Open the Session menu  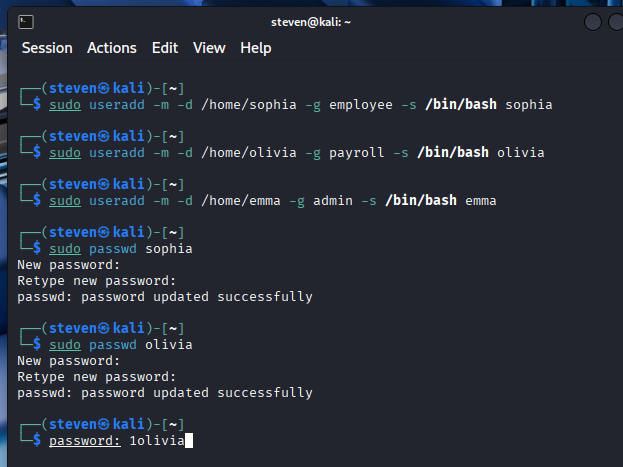(x=47, y=48)
